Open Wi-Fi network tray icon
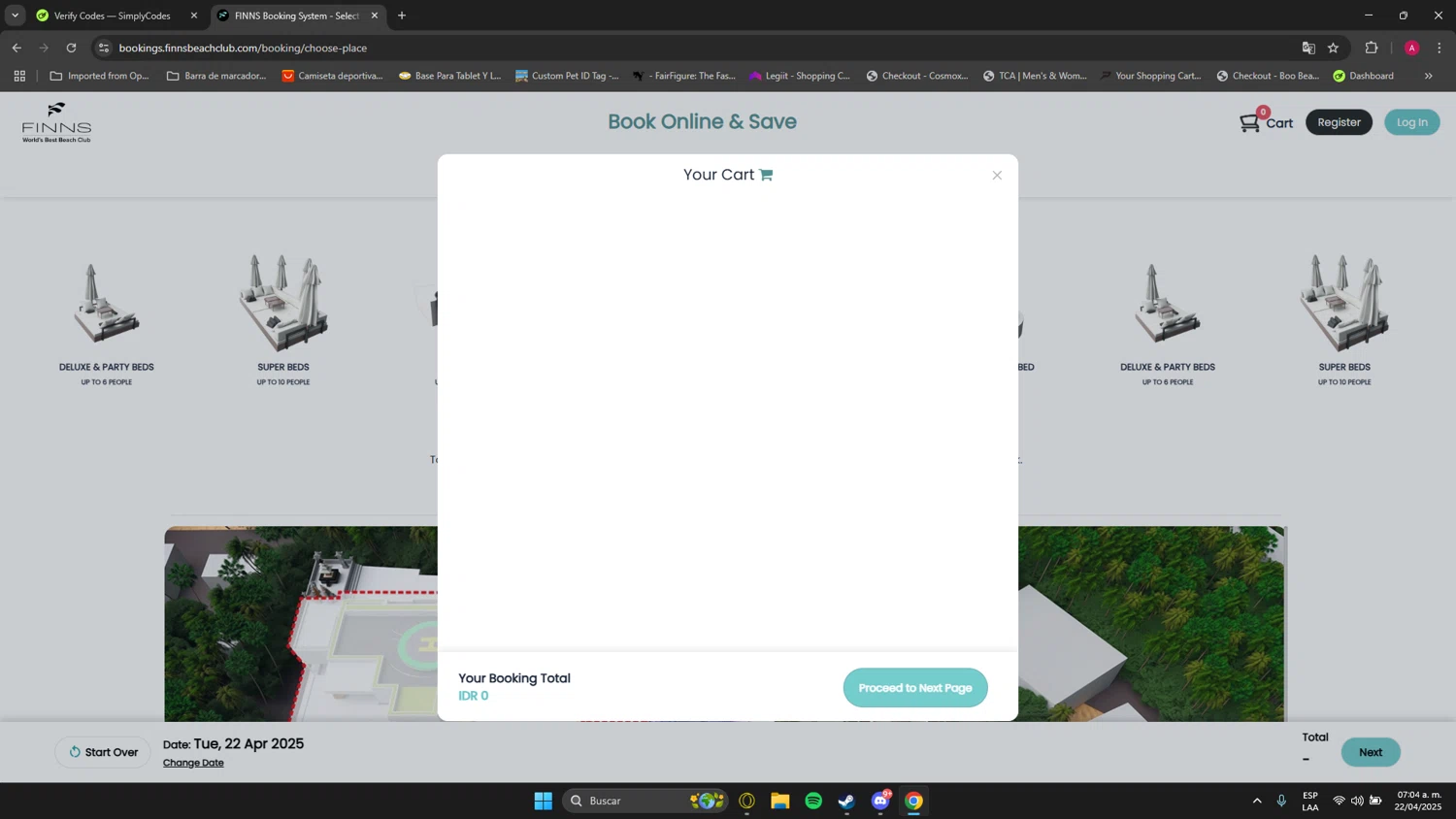This screenshot has width=1456, height=819. 1339,801
